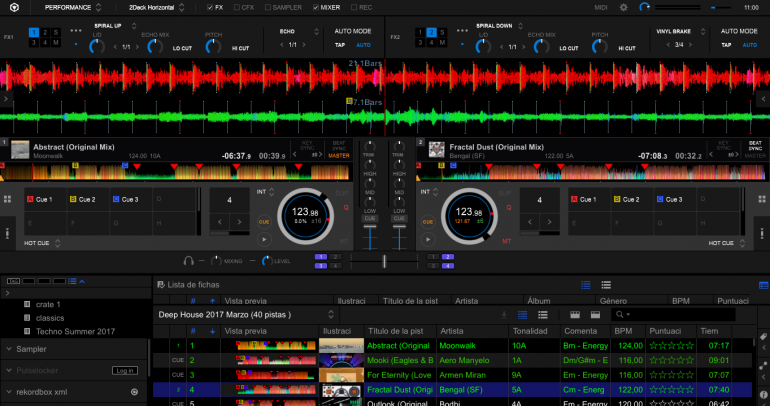Trigger hot cue B Cue 2 on deck 1
770x406 pixels.
click(88, 199)
